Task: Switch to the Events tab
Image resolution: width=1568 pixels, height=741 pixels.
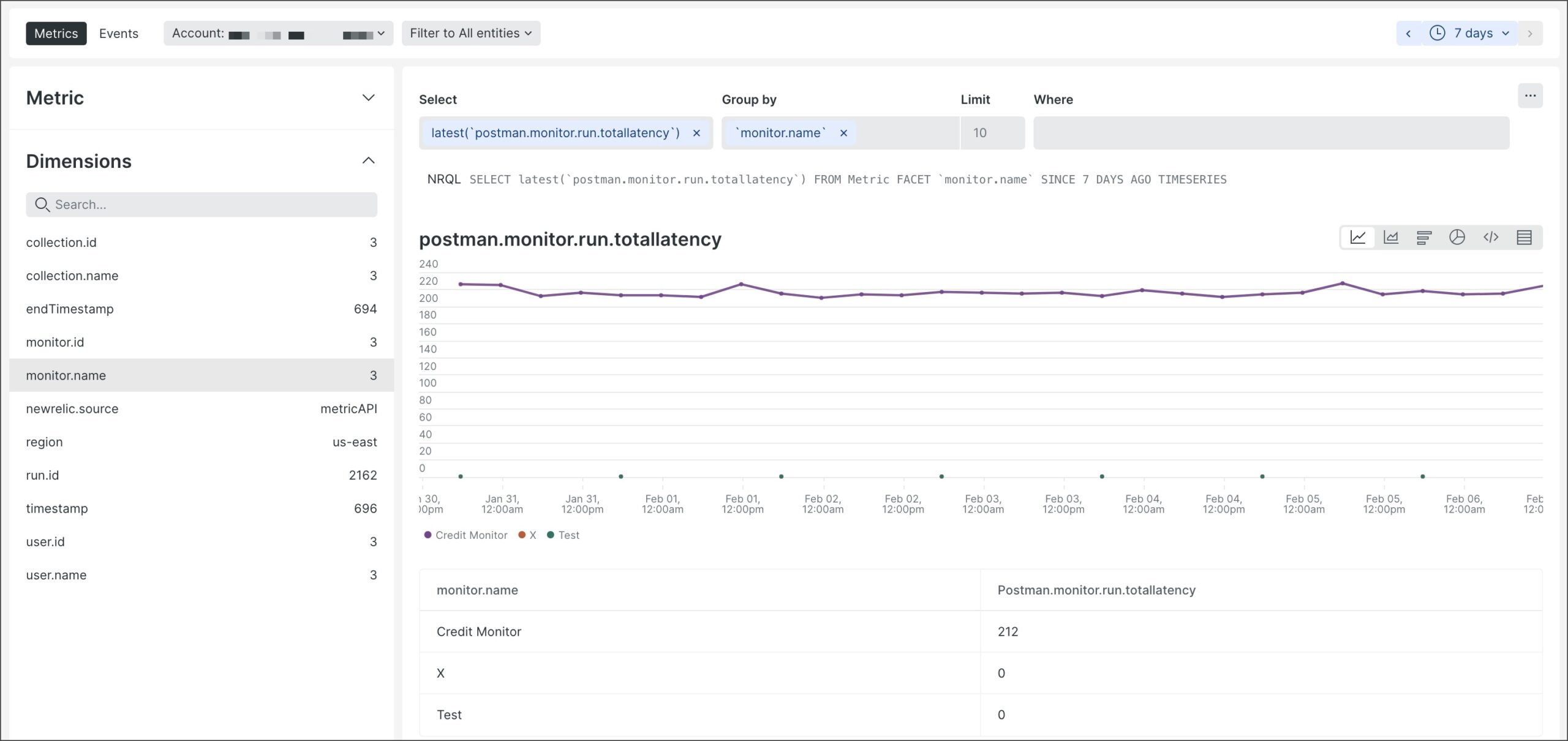Action: pos(119,34)
